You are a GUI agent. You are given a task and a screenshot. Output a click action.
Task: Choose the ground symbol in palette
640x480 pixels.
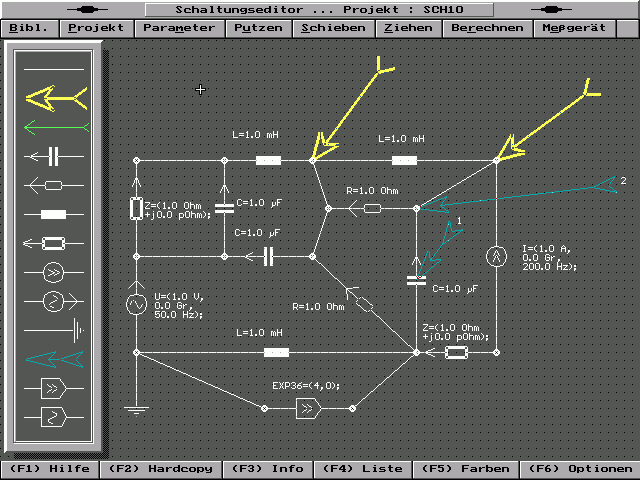pos(54,329)
